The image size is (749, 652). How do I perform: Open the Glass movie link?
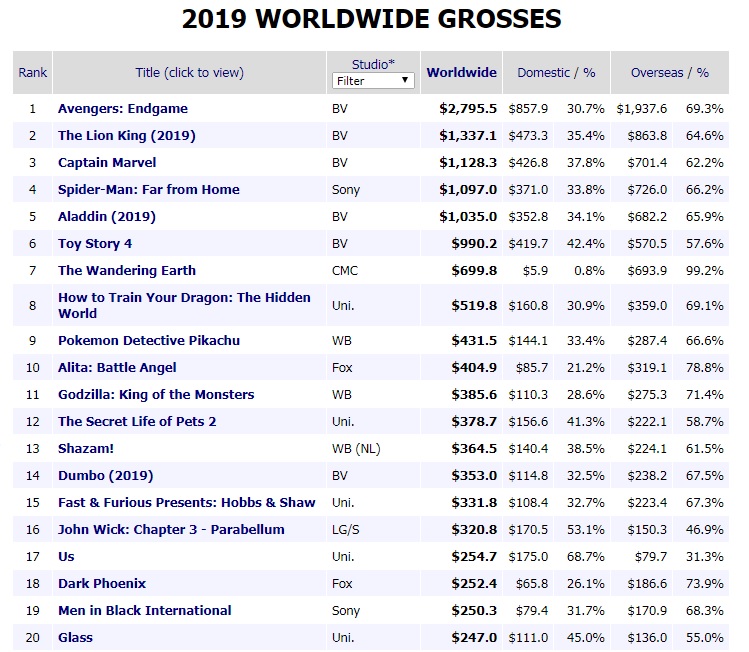click(x=76, y=637)
